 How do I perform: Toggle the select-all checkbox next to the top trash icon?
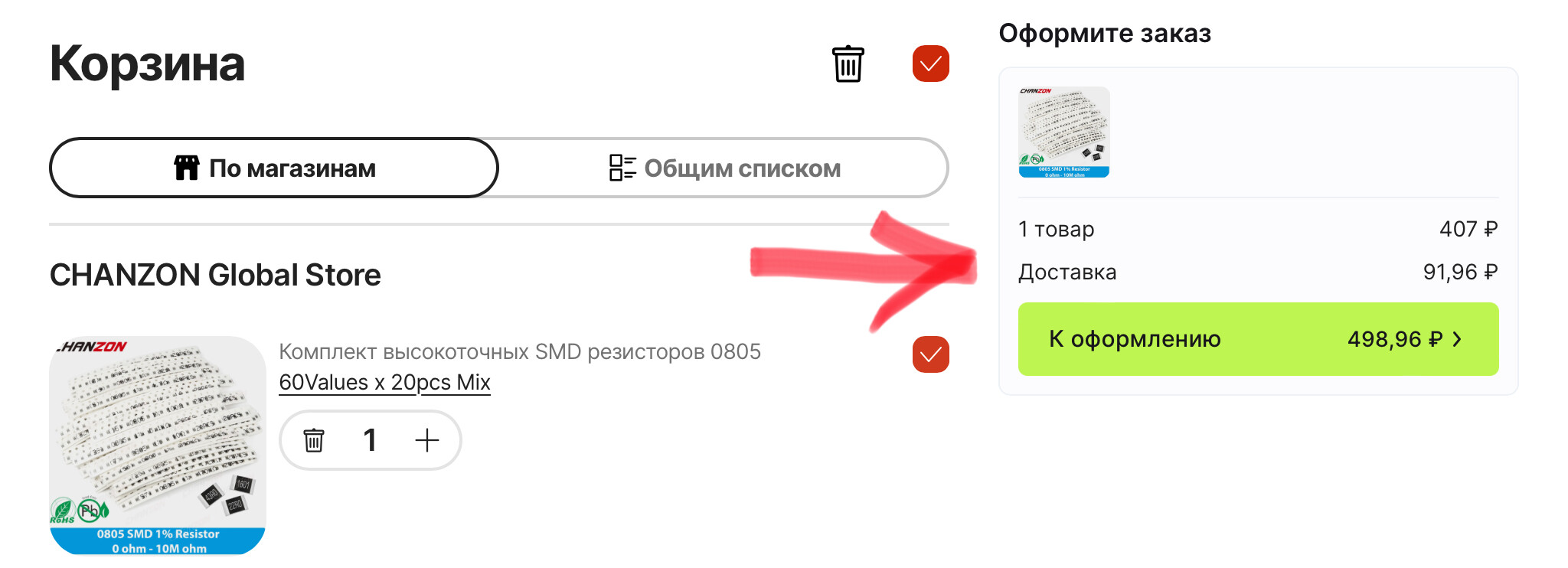pyautogui.click(x=930, y=64)
